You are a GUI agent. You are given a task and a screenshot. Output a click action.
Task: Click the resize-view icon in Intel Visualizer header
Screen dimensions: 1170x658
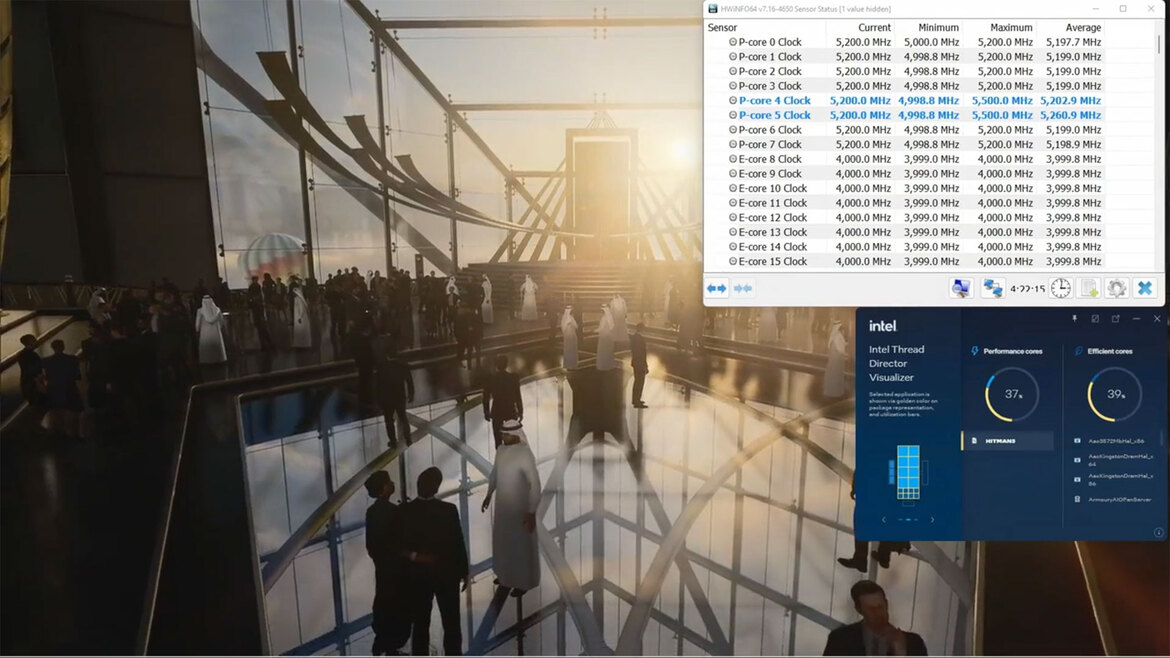[1095, 319]
